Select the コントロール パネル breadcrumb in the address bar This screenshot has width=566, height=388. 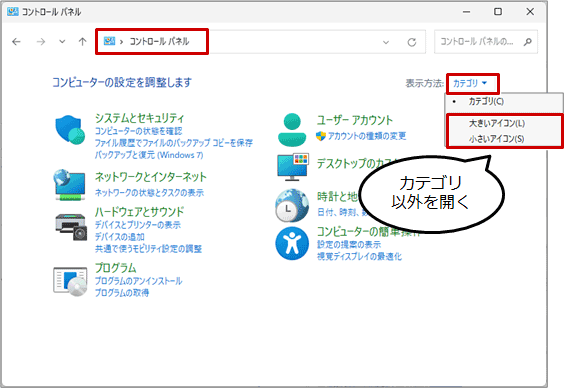(159, 42)
